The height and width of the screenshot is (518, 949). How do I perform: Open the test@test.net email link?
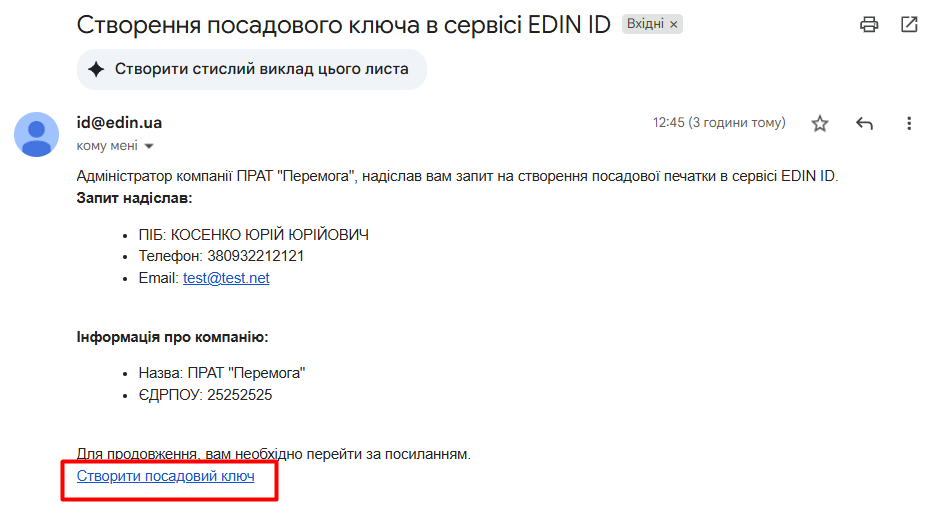226,278
